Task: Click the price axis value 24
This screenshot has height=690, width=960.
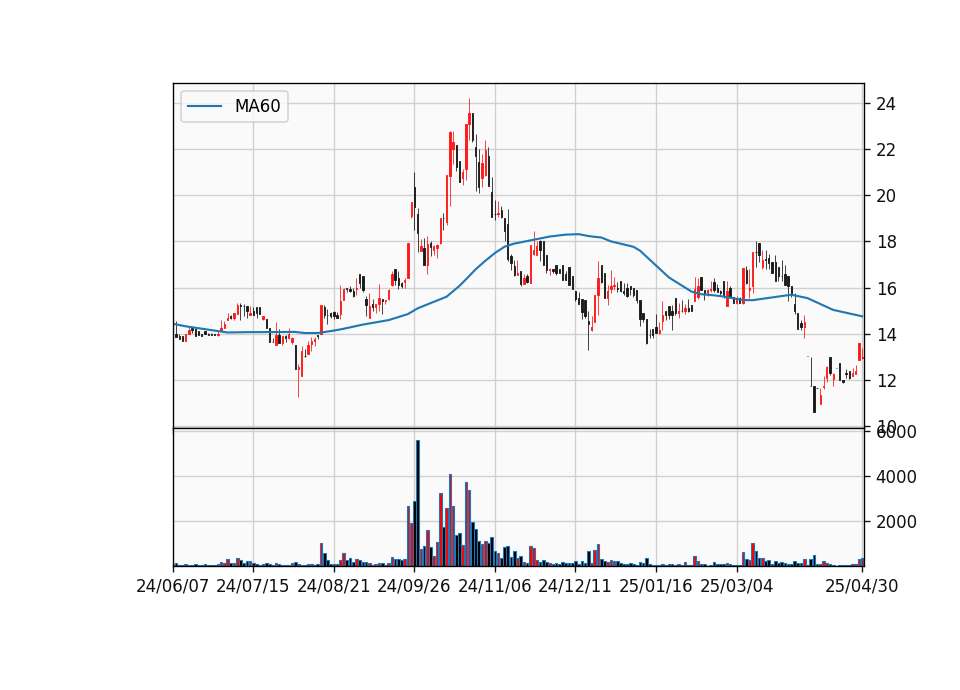Action: pos(886,104)
